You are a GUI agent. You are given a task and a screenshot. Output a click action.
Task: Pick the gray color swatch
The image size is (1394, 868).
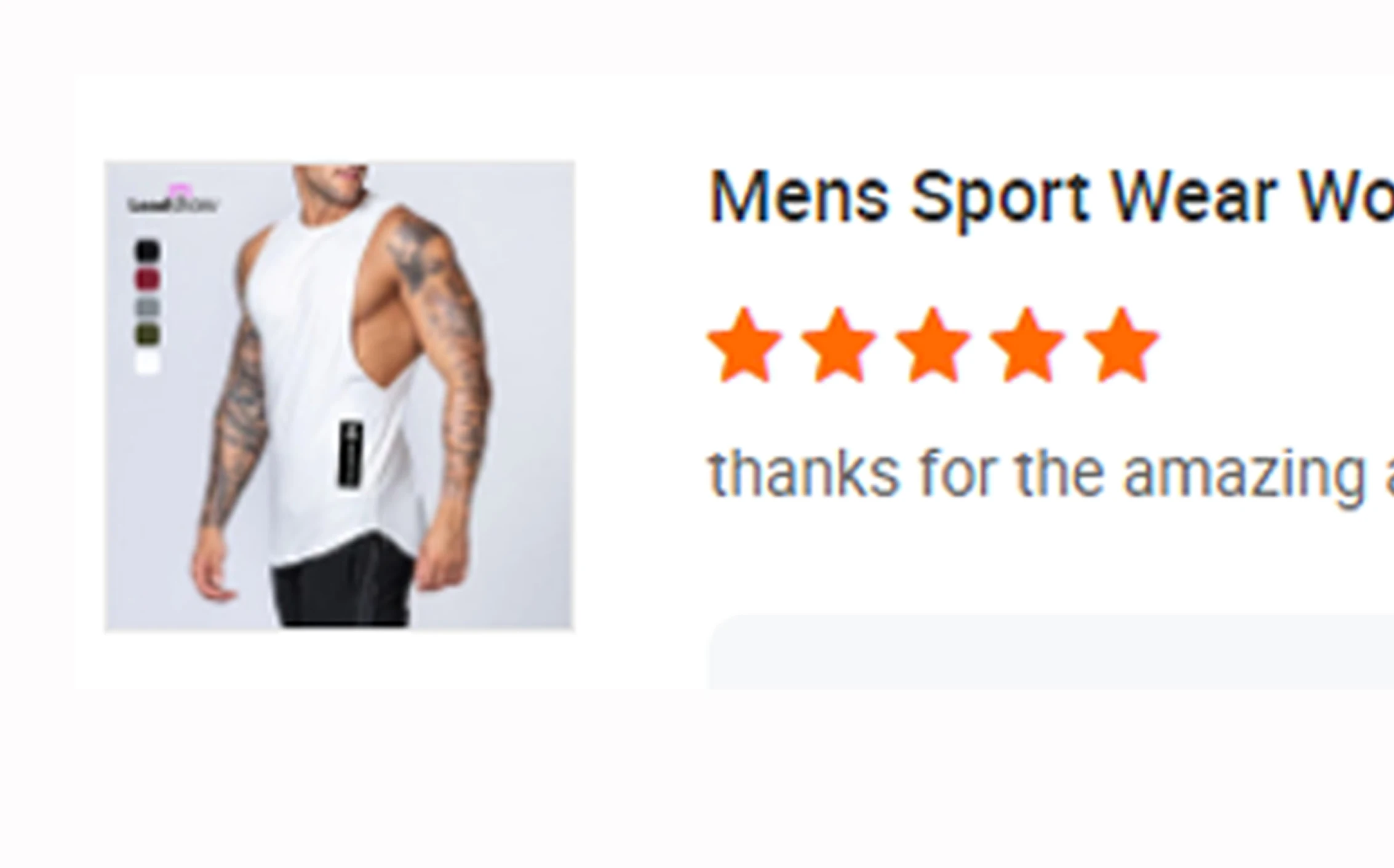(147, 307)
